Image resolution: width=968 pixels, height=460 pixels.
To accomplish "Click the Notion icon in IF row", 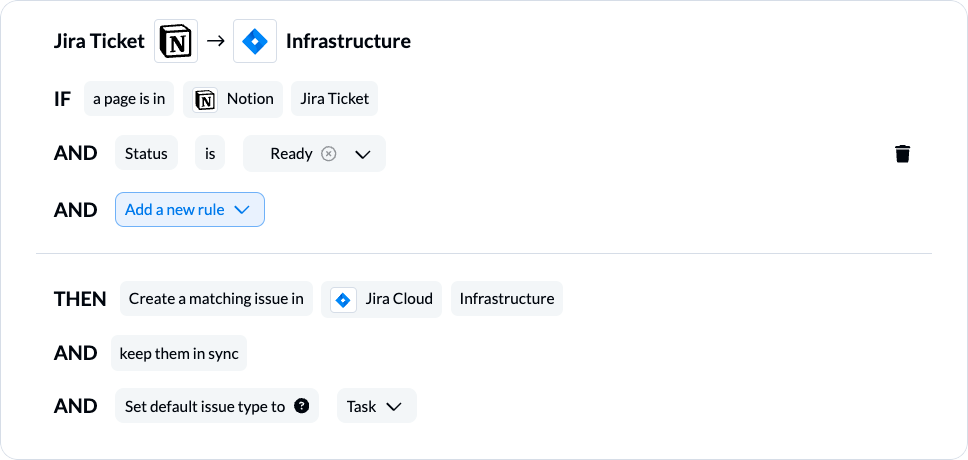I will 205,99.
